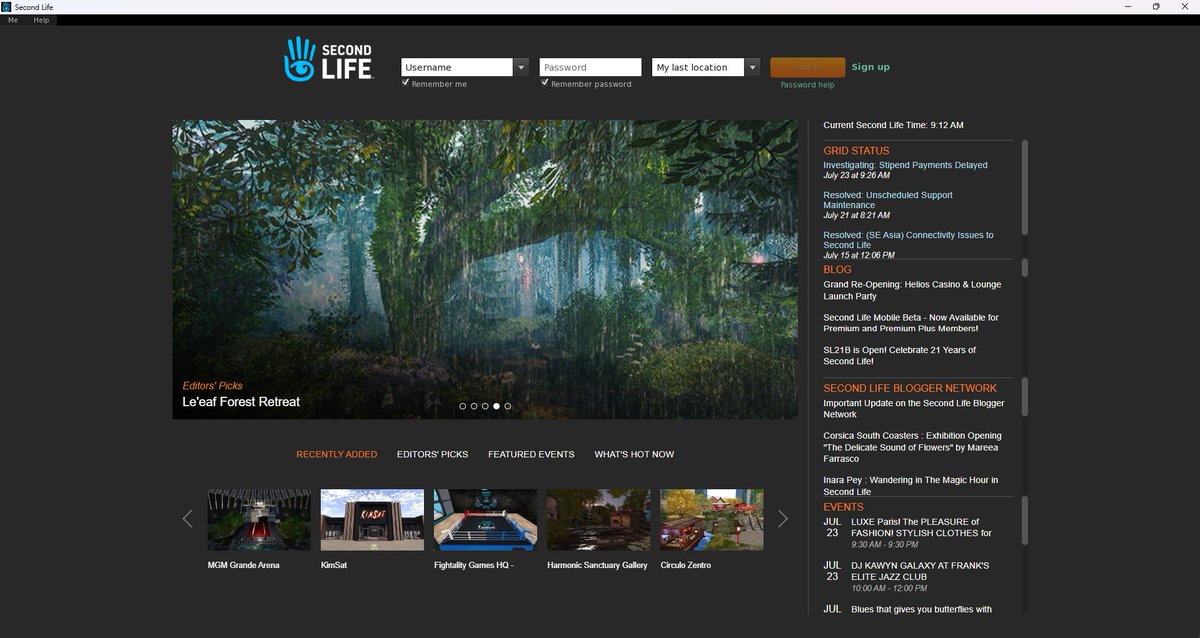The image size is (1200, 638).
Task: Select the fourth carousel dot
Action: click(496, 406)
